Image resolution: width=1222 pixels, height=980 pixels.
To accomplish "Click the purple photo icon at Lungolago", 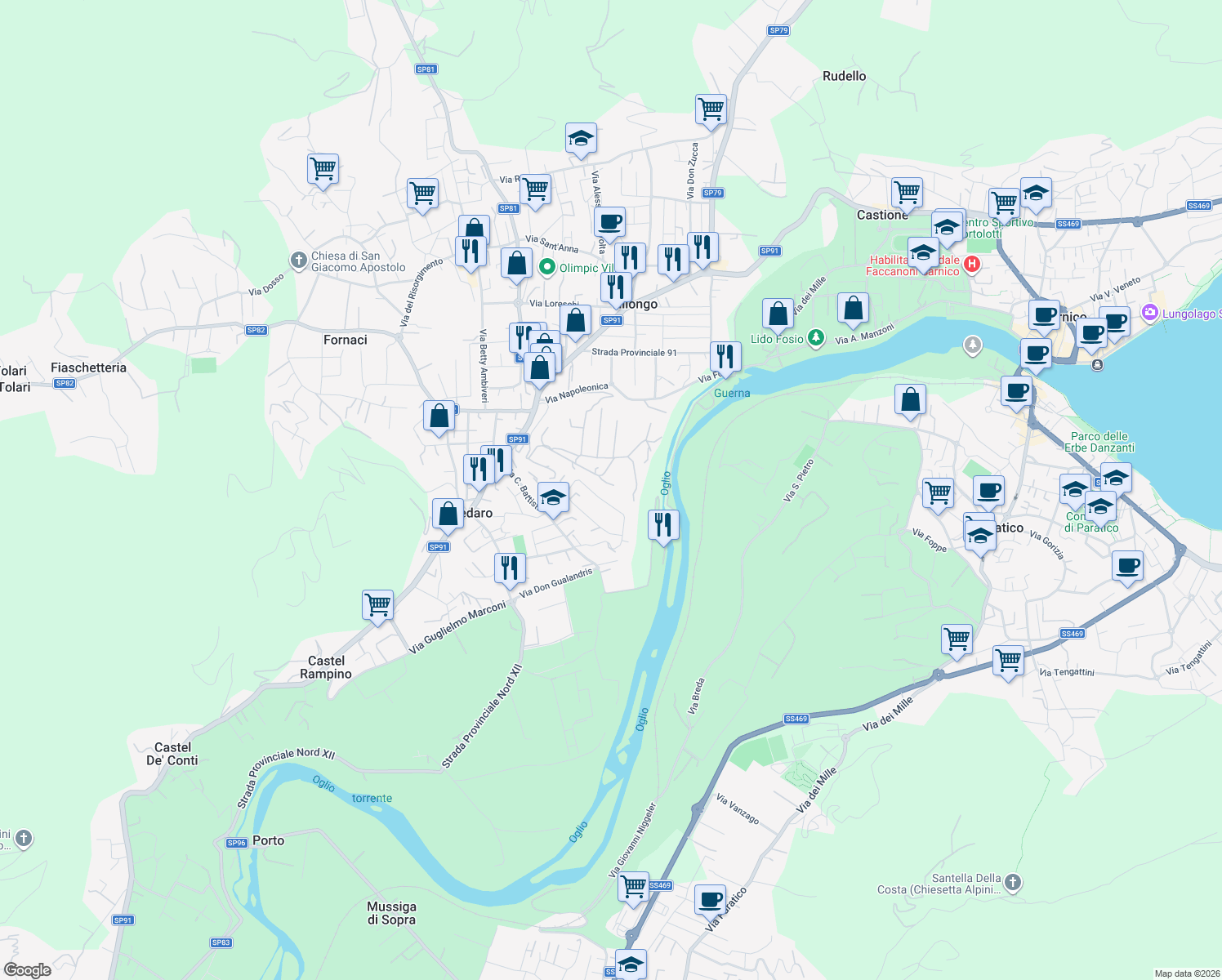I will (1151, 311).
